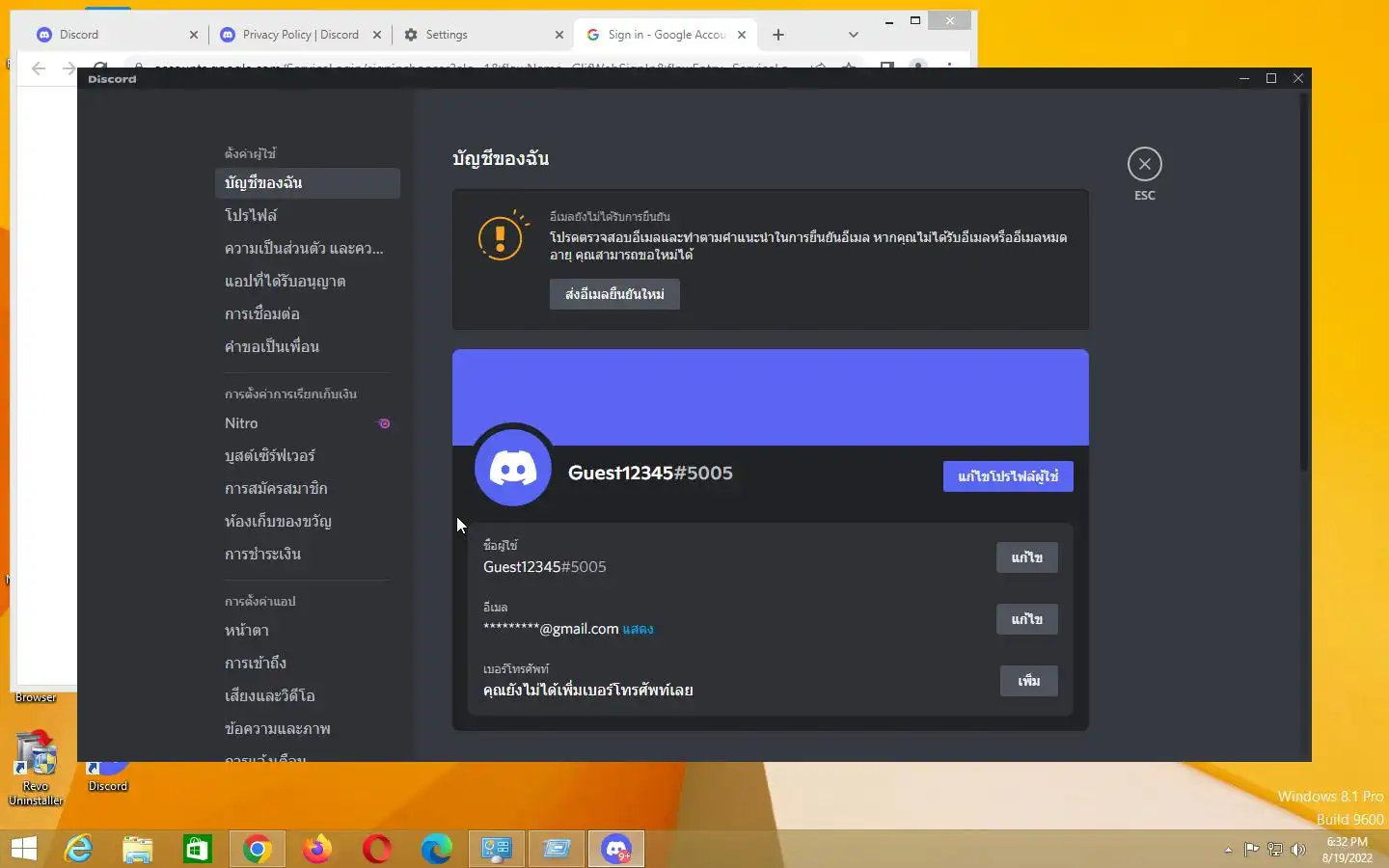1389x868 pixels.
Task: Open the คำขอเป็นเพื่อน settings section
Action: [308, 347]
